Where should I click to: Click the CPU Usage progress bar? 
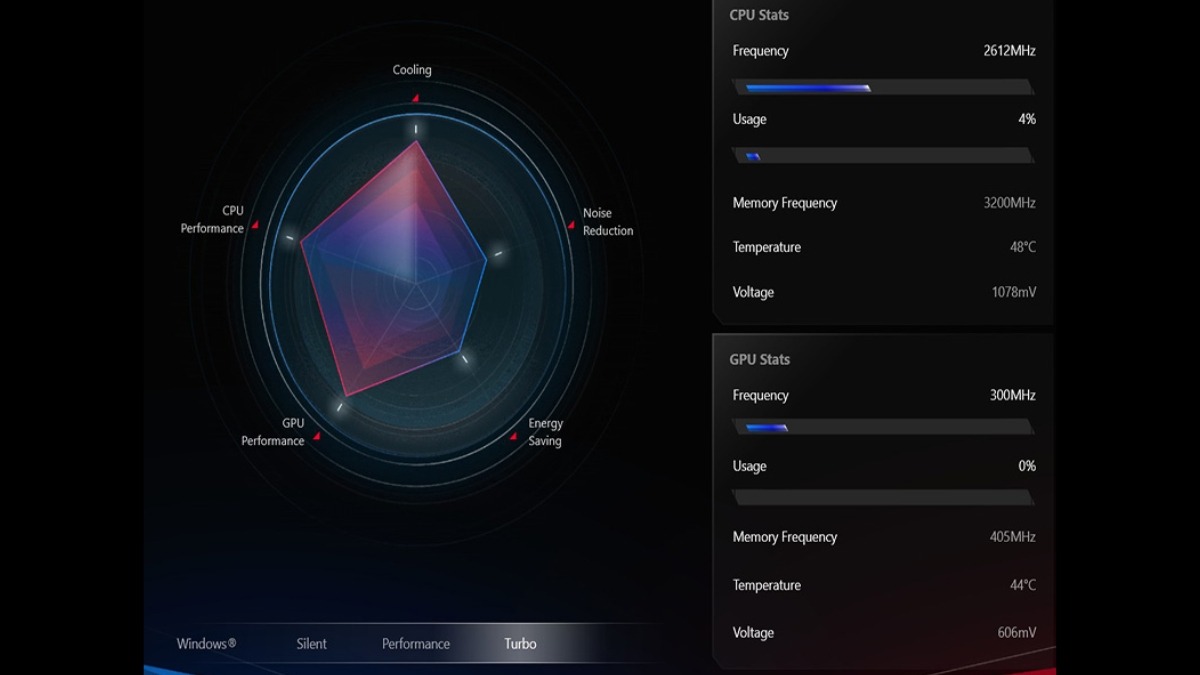click(x=883, y=156)
